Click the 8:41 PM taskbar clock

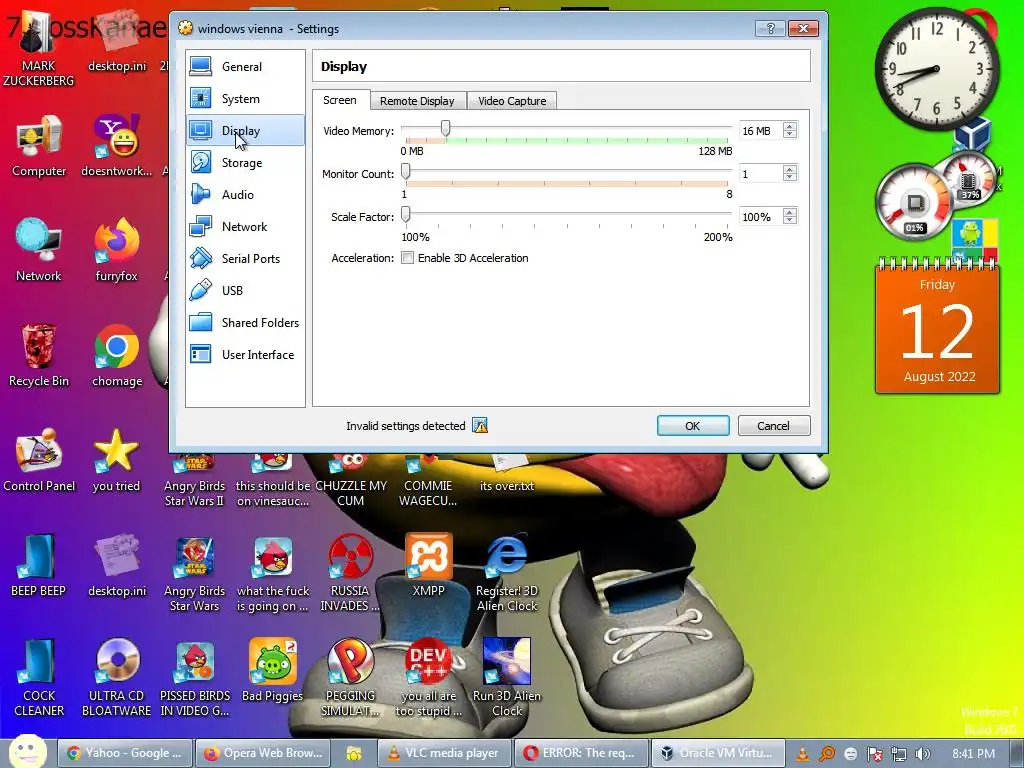(x=973, y=754)
